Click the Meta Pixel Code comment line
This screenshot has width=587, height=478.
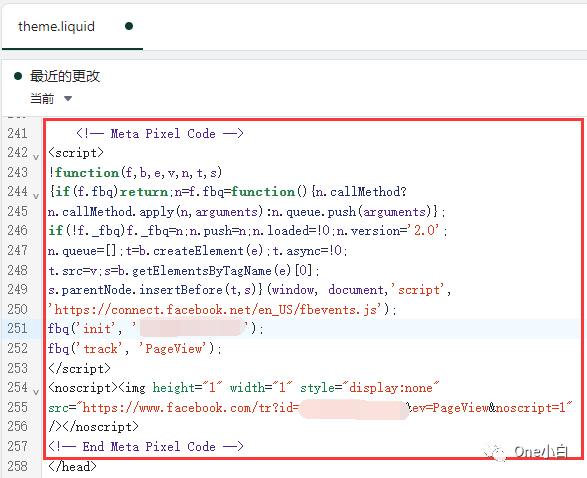click(160, 134)
